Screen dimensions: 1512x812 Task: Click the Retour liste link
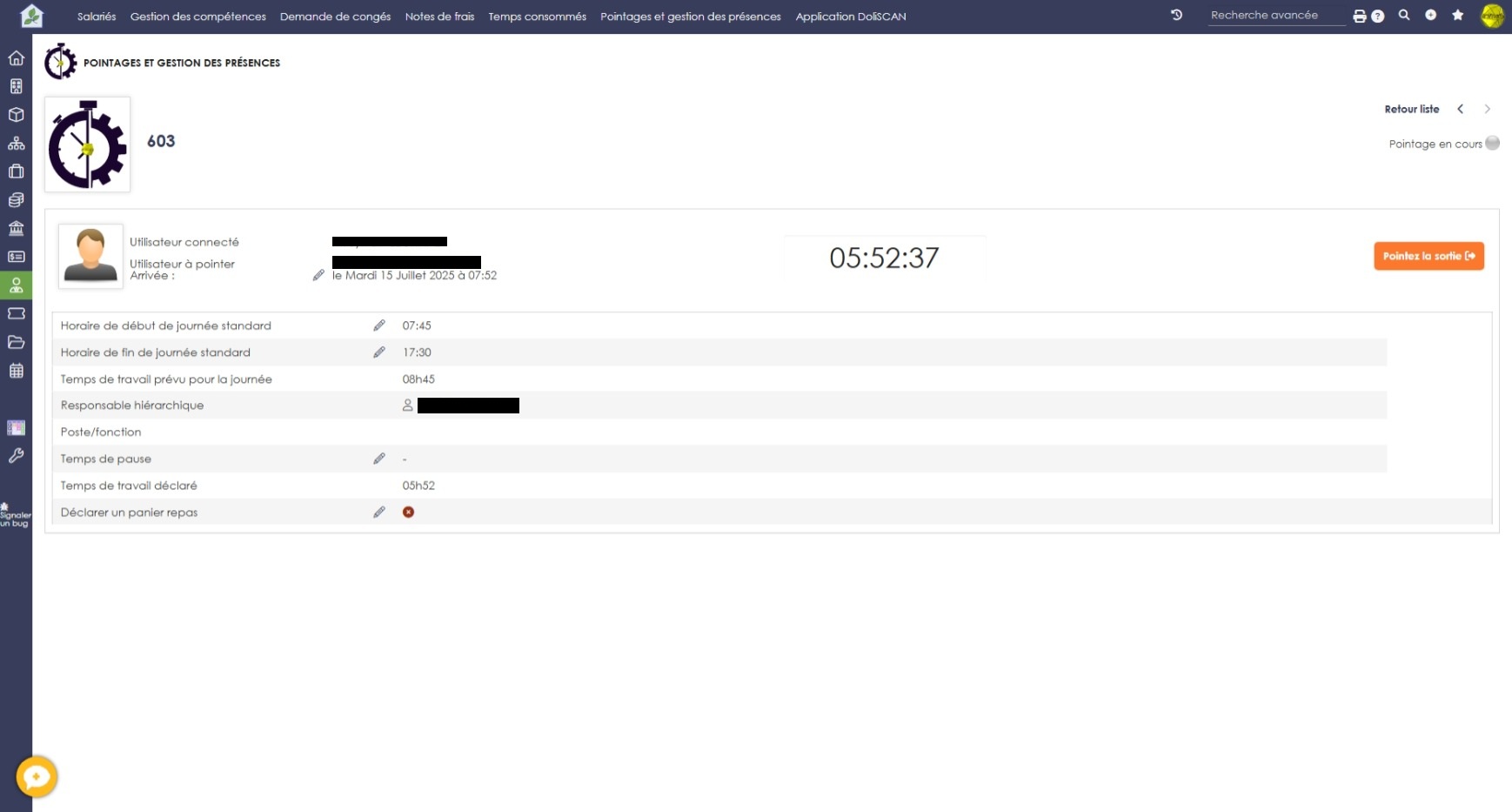pos(1412,109)
